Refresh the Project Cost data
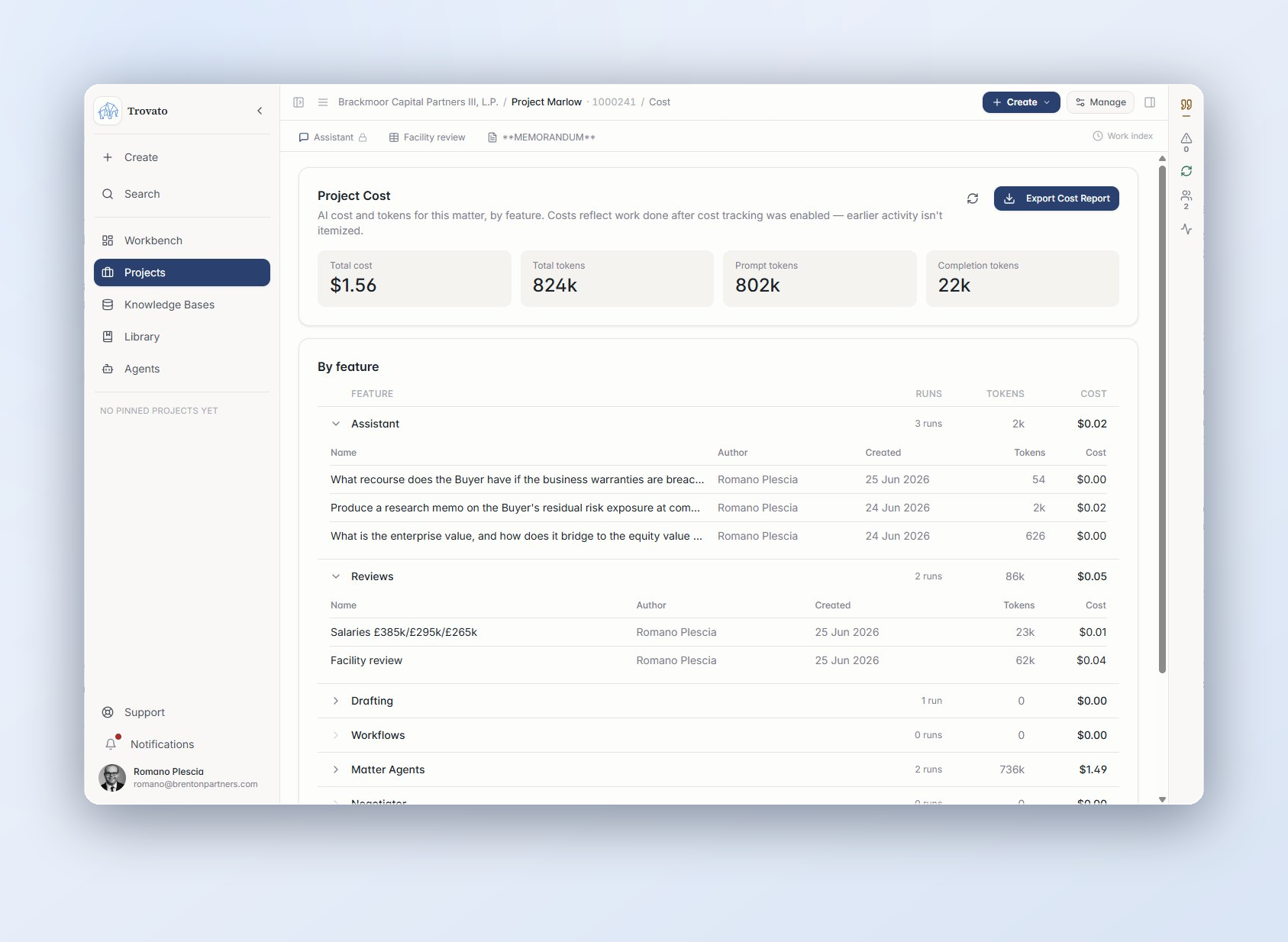This screenshot has width=1288, height=942. (973, 198)
